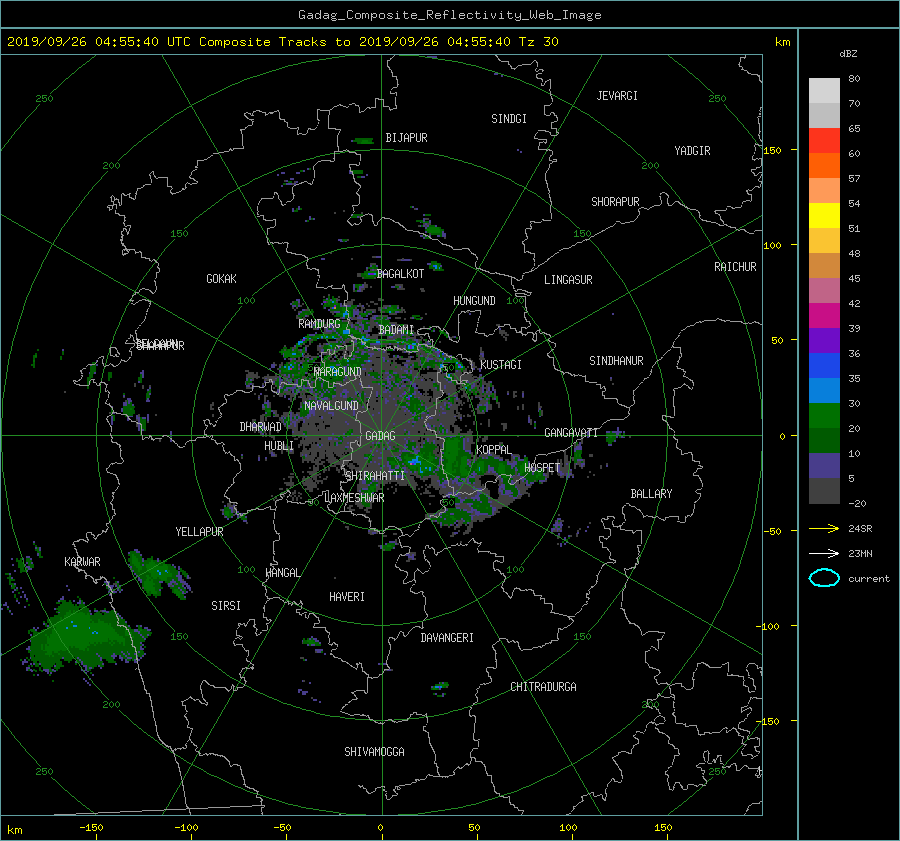Image resolution: width=900 pixels, height=841 pixels.
Task: Click the LAXMESHWAR city label
Action: (x=354, y=498)
